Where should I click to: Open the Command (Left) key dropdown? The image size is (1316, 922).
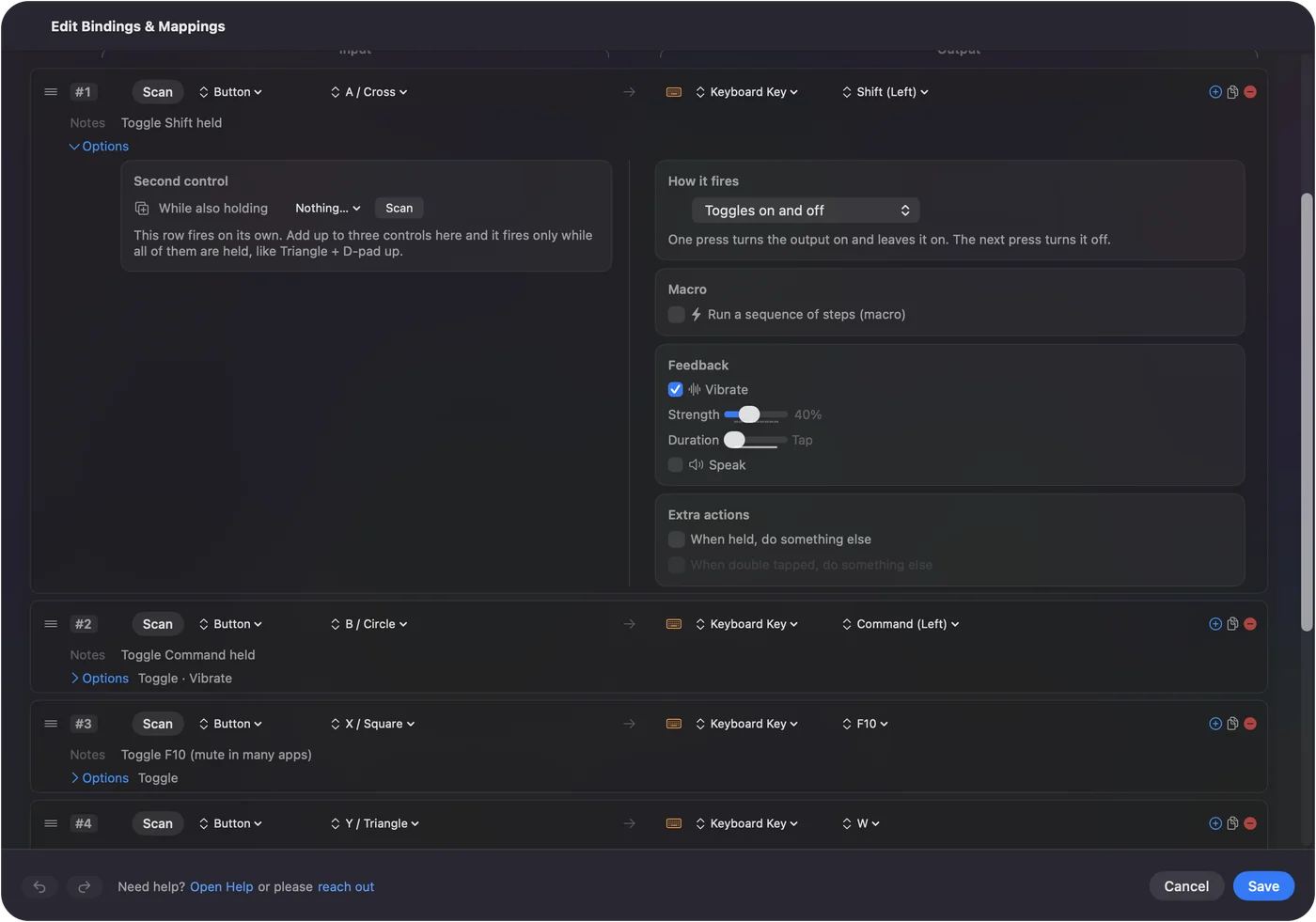click(901, 624)
